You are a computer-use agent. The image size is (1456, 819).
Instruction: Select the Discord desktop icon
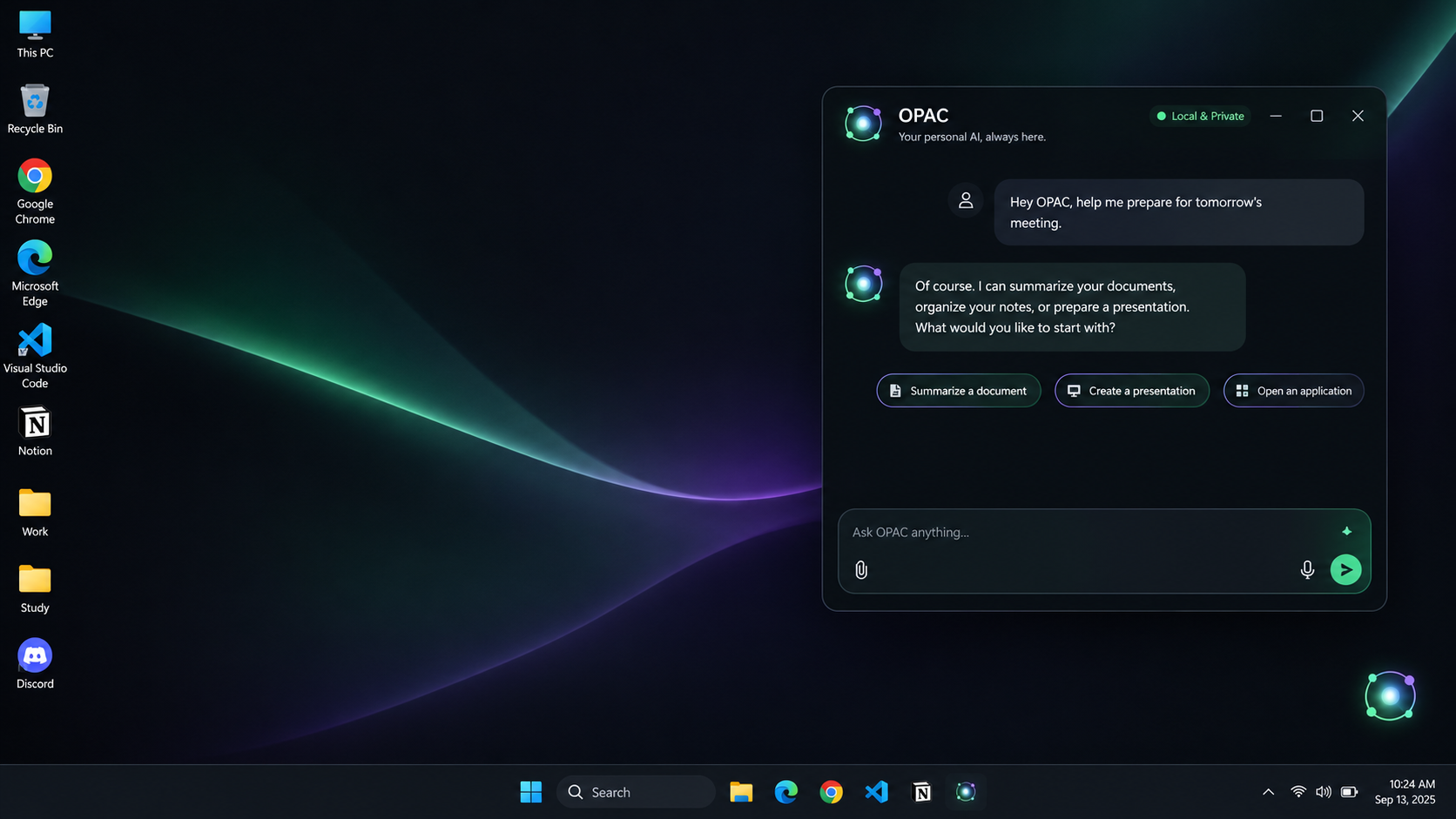tap(35, 664)
